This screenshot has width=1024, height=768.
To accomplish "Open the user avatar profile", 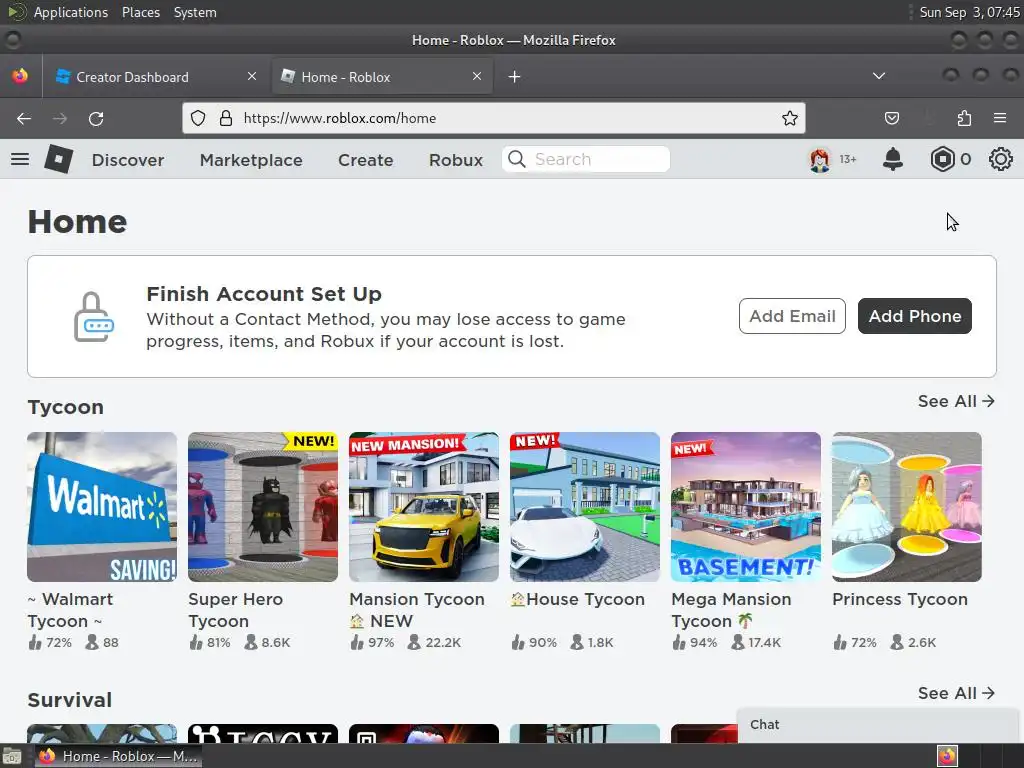I will tap(820, 159).
